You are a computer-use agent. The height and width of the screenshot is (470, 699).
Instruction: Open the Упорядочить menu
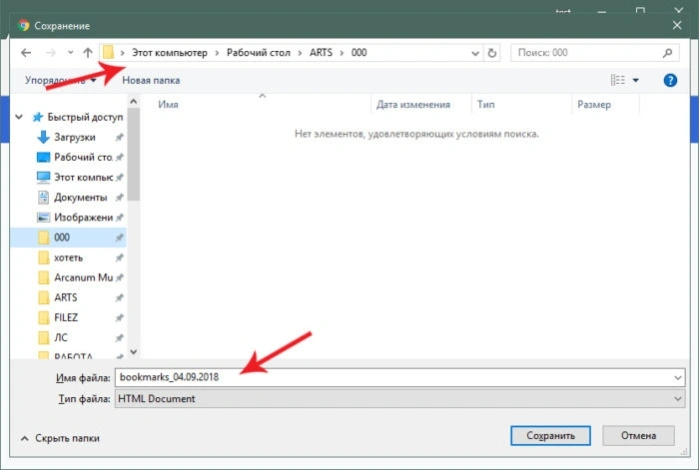(60, 80)
